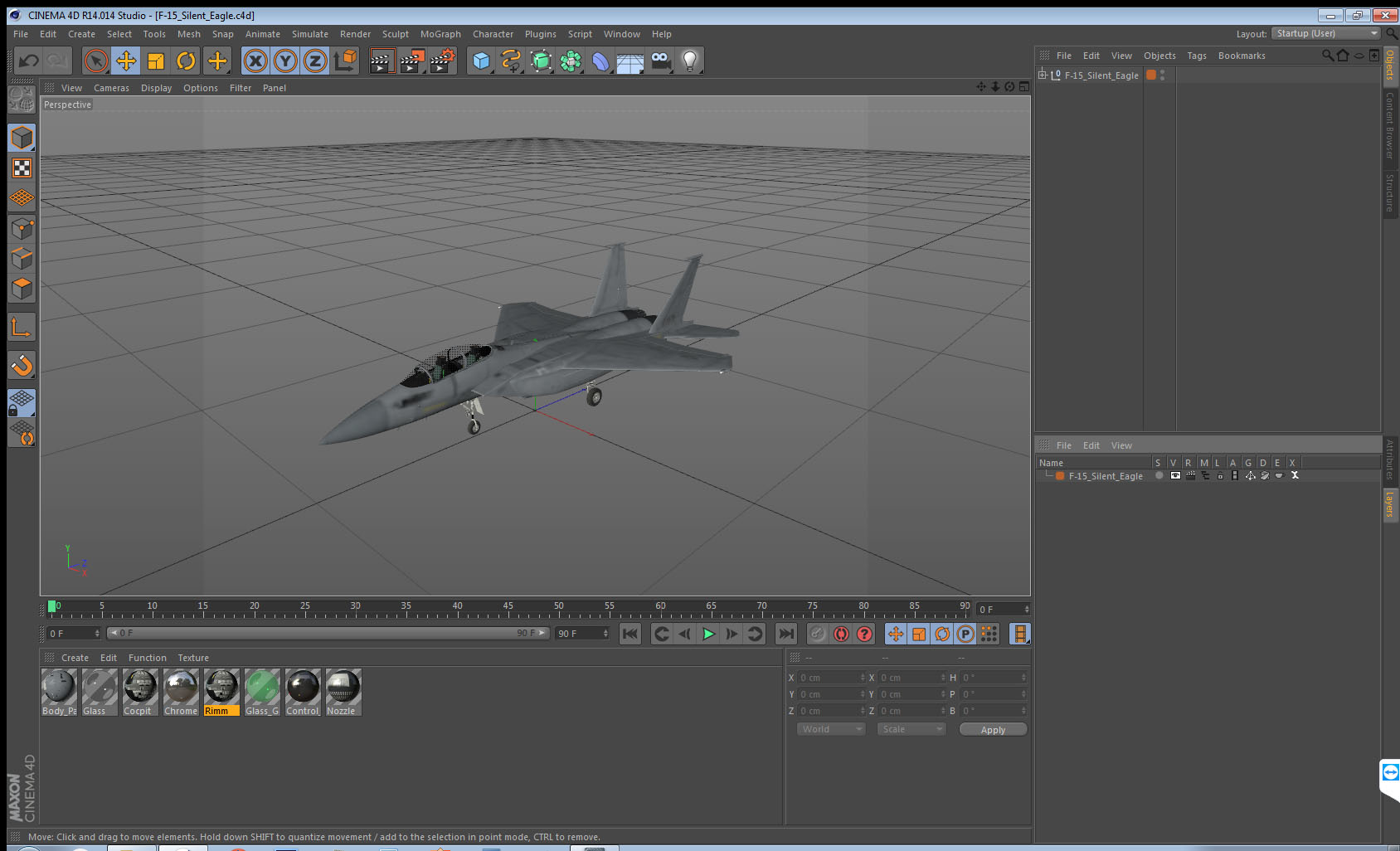
Task: Toggle lock icon for F-15_Silent_Eagle layer
Action: [x=1220, y=476]
